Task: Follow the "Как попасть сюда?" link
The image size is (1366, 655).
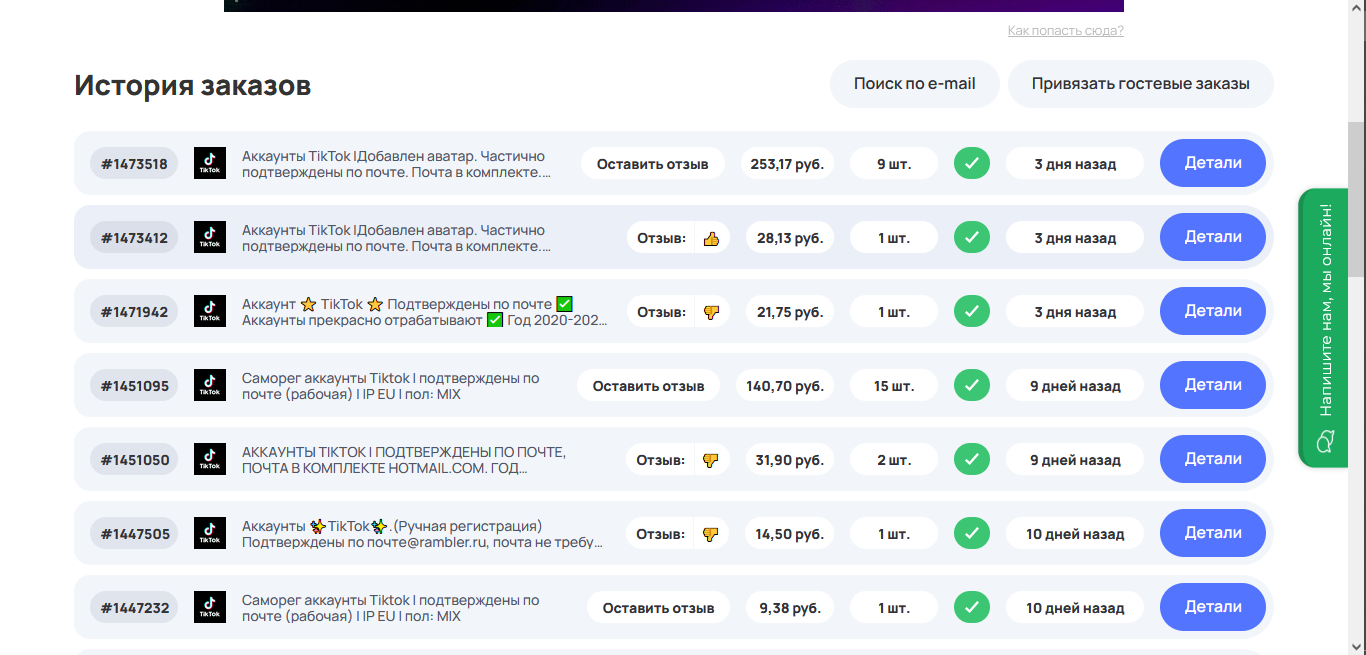Action: 1065,31
